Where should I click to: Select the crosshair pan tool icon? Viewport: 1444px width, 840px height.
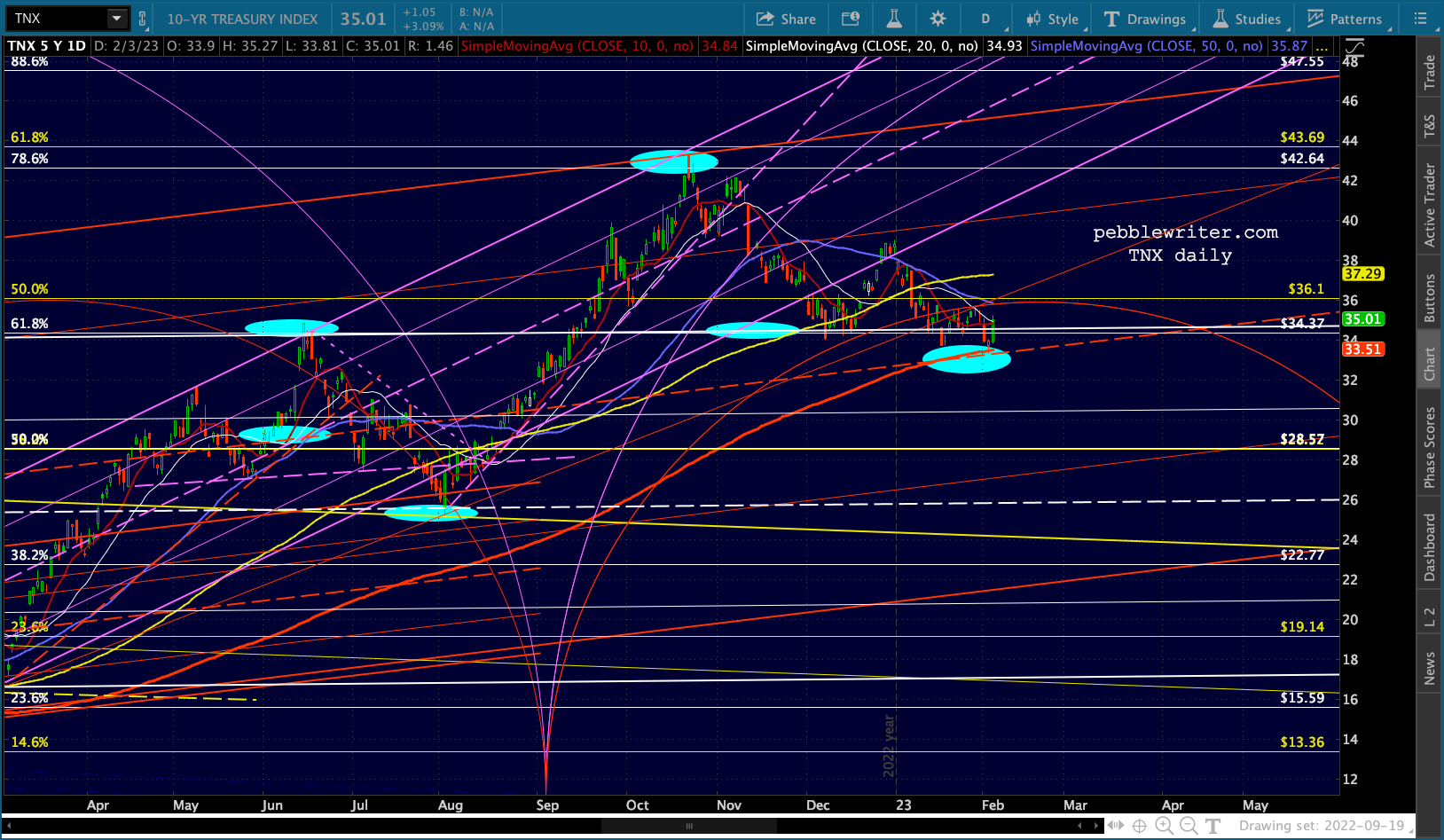click(1140, 826)
